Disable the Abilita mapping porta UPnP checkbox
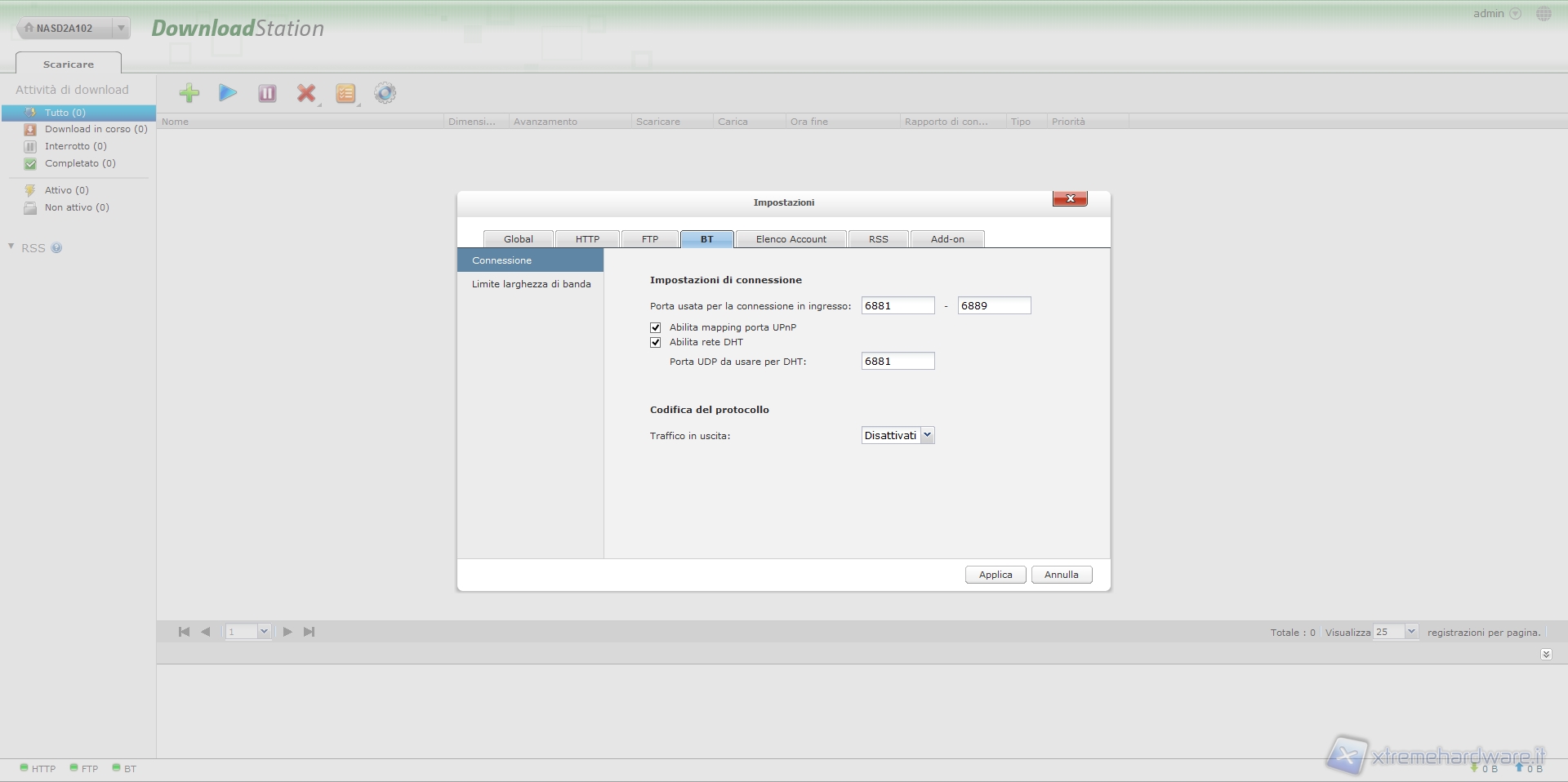 pos(655,327)
